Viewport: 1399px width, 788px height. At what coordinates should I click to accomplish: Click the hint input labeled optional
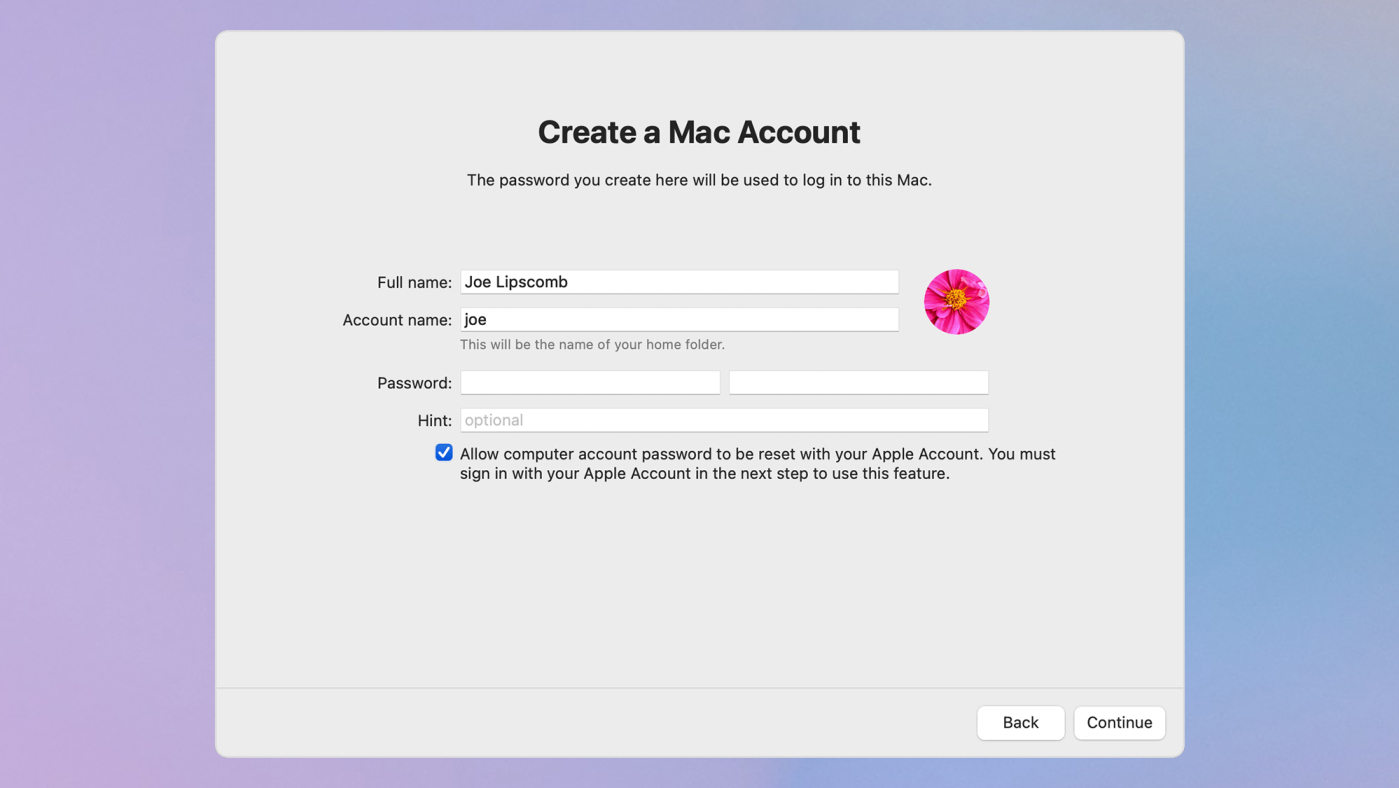coord(723,419)
